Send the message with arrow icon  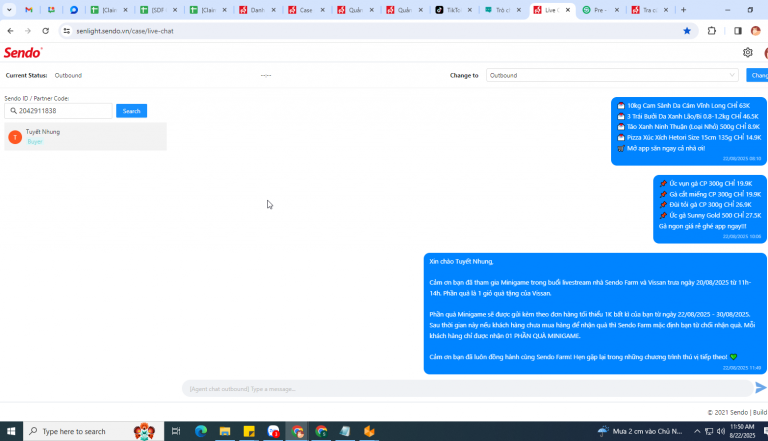click(x=760, y=388)
